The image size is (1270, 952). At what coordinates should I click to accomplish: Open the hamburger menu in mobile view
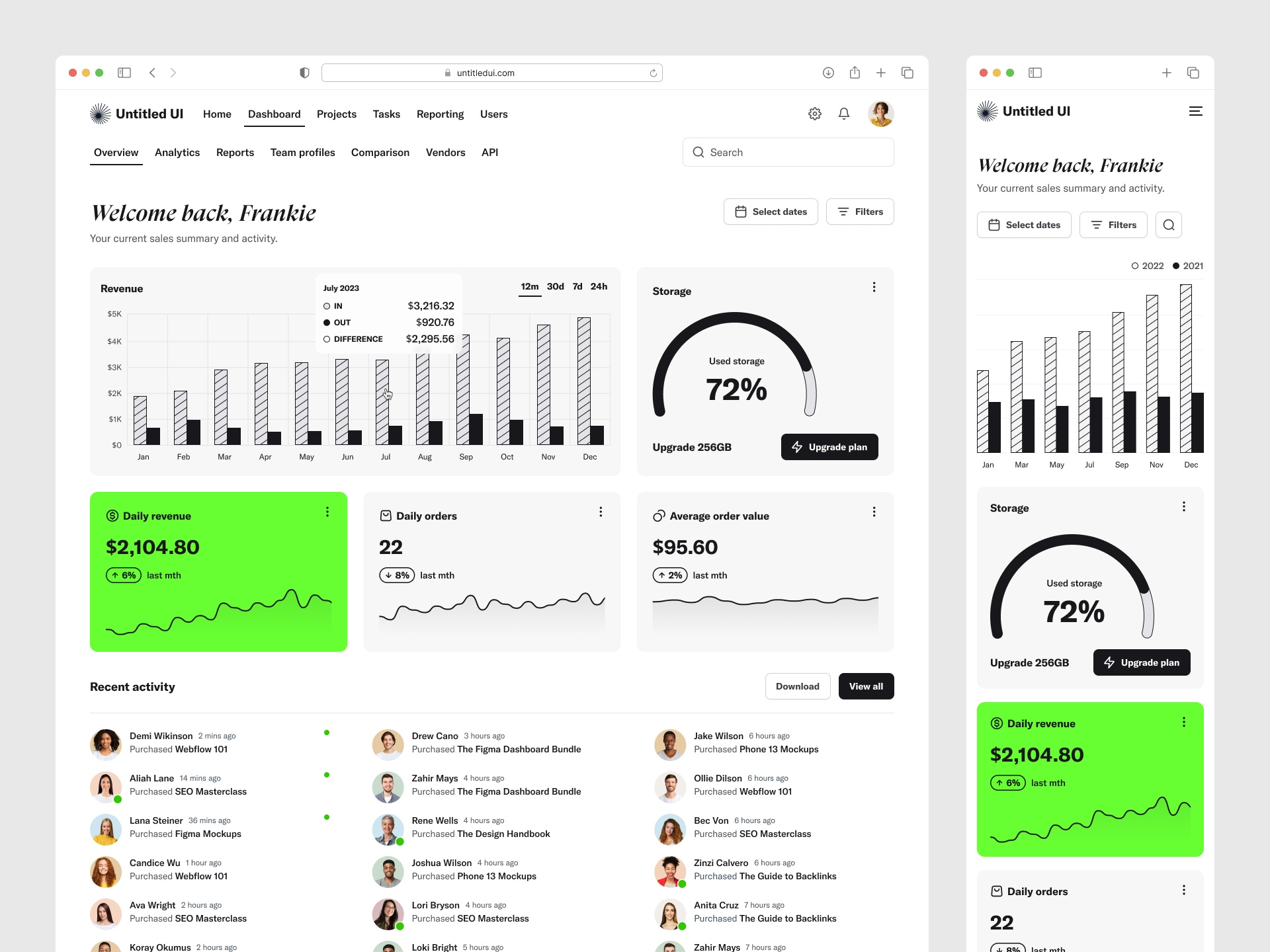(x=1195, y=111)
